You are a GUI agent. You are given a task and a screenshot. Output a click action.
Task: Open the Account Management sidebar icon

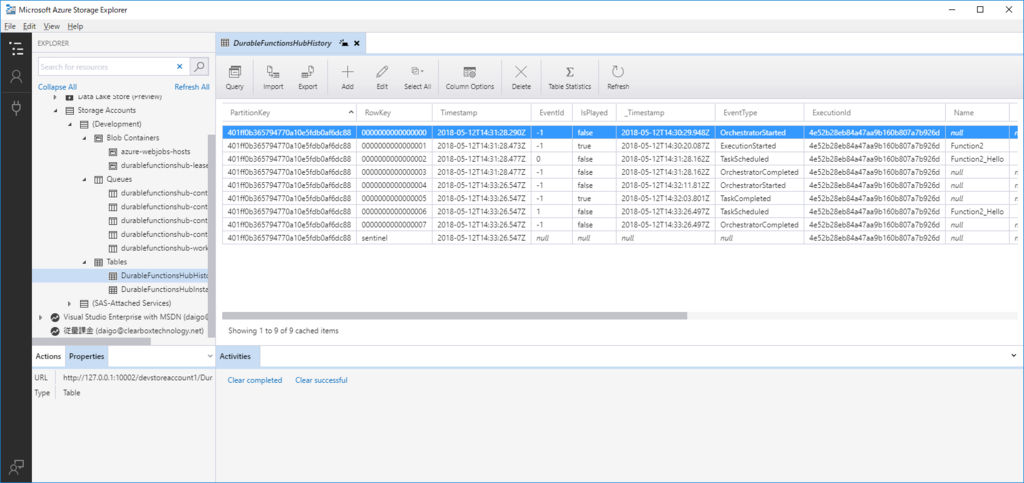click(x=16, y=77)
